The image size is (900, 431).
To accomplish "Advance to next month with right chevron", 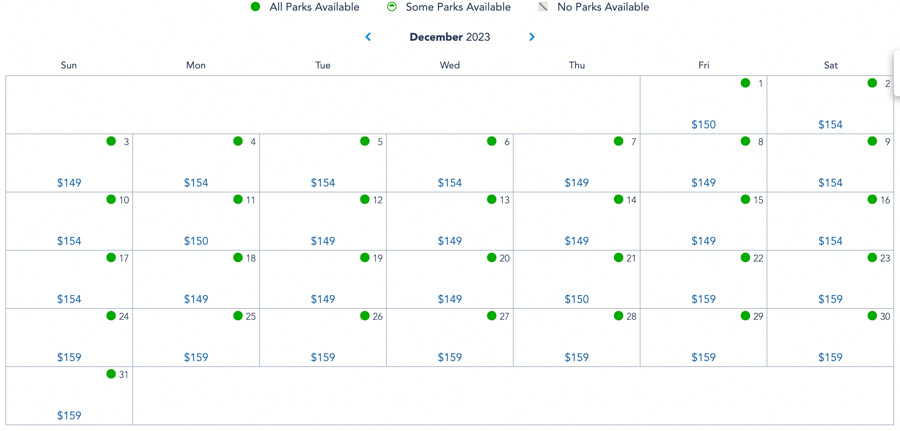I will (x=532, y=37).
